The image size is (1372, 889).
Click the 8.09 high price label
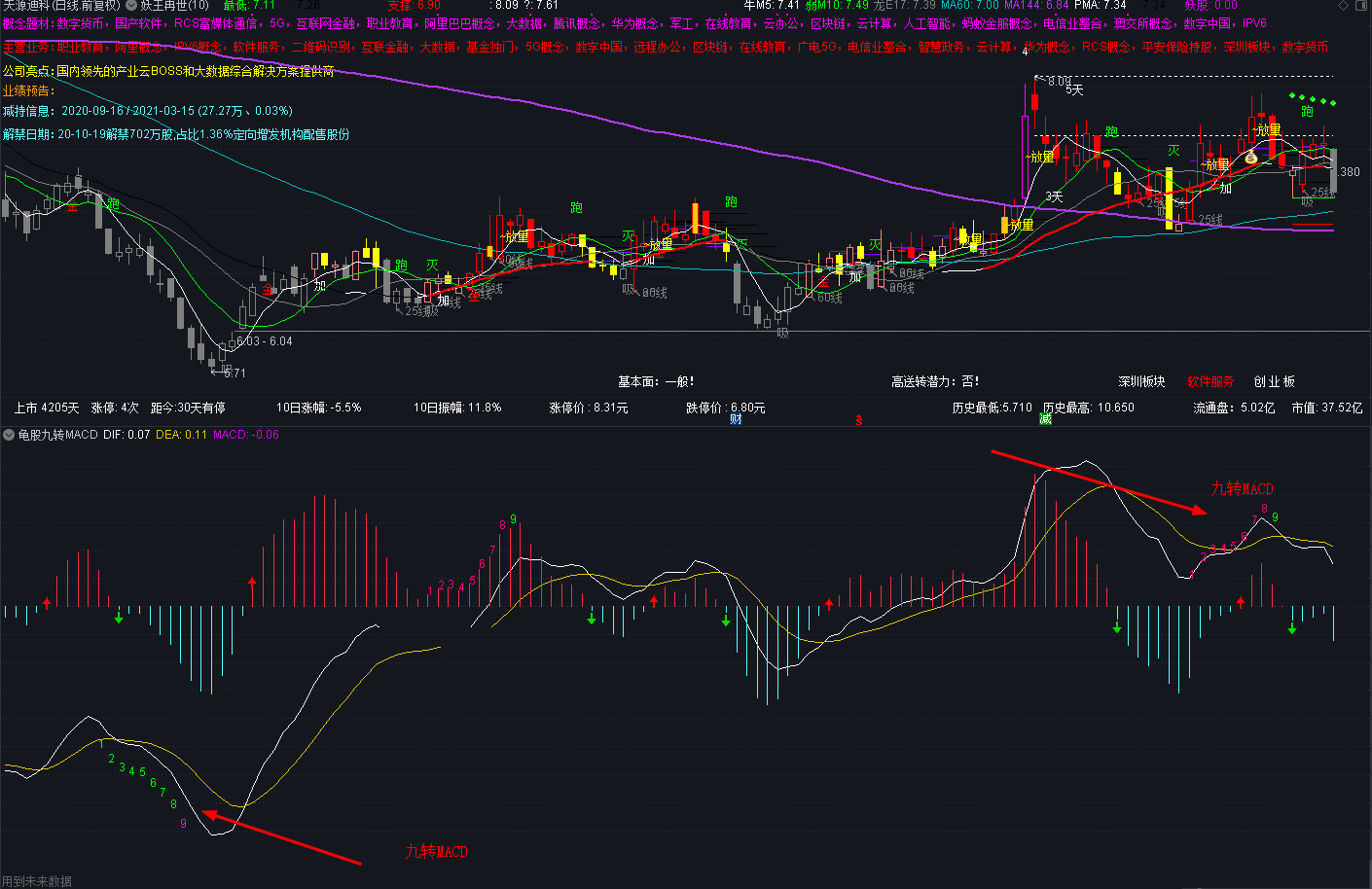pos(1059,82)
